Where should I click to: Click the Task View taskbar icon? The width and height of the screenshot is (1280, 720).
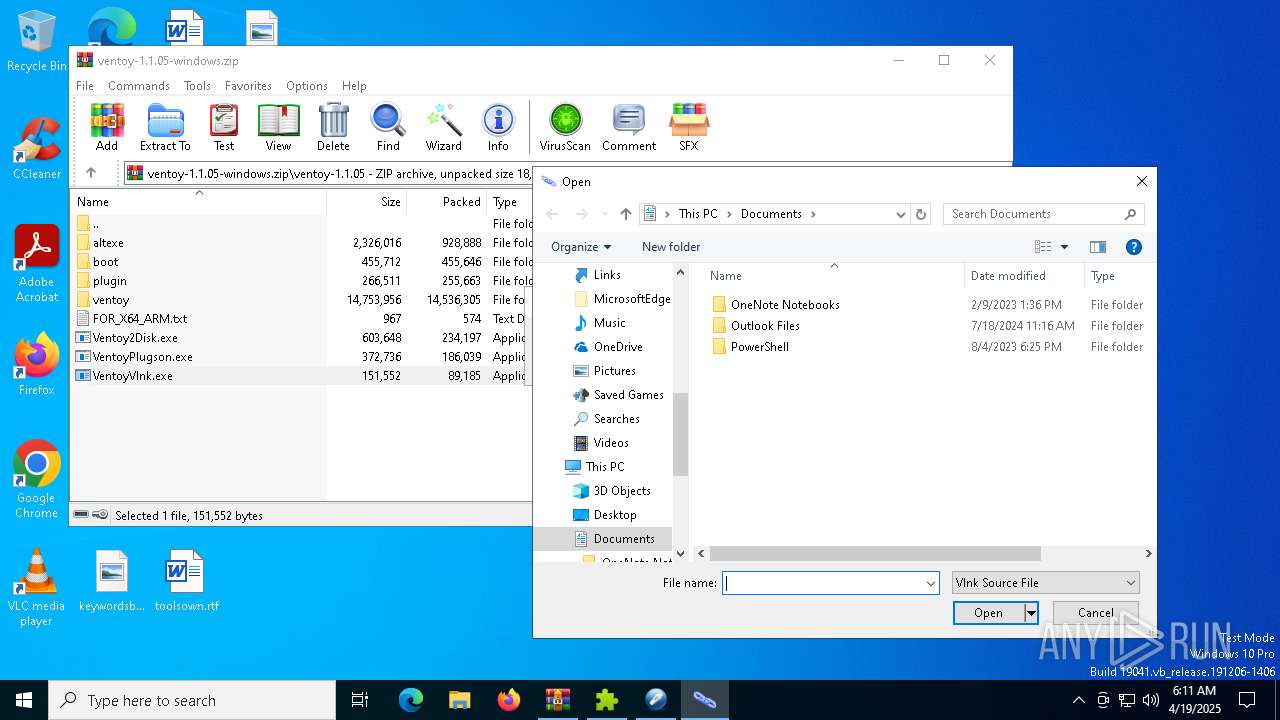click(x=360, y=700)
